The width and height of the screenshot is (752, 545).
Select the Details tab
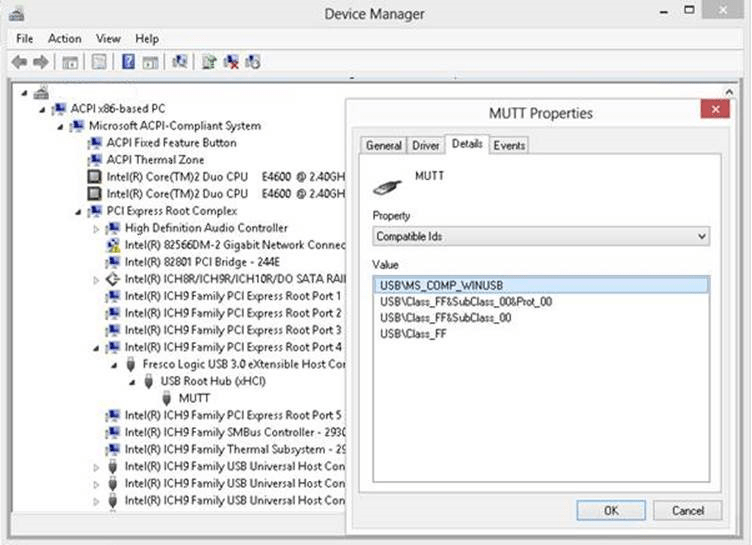[x=467, y=144]
